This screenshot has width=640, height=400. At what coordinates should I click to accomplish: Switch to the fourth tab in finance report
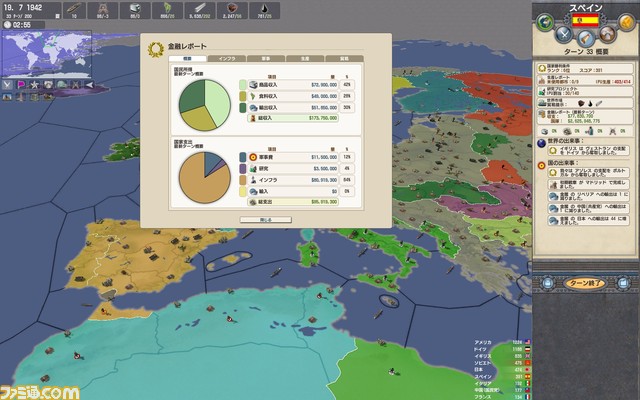point(305,59)
